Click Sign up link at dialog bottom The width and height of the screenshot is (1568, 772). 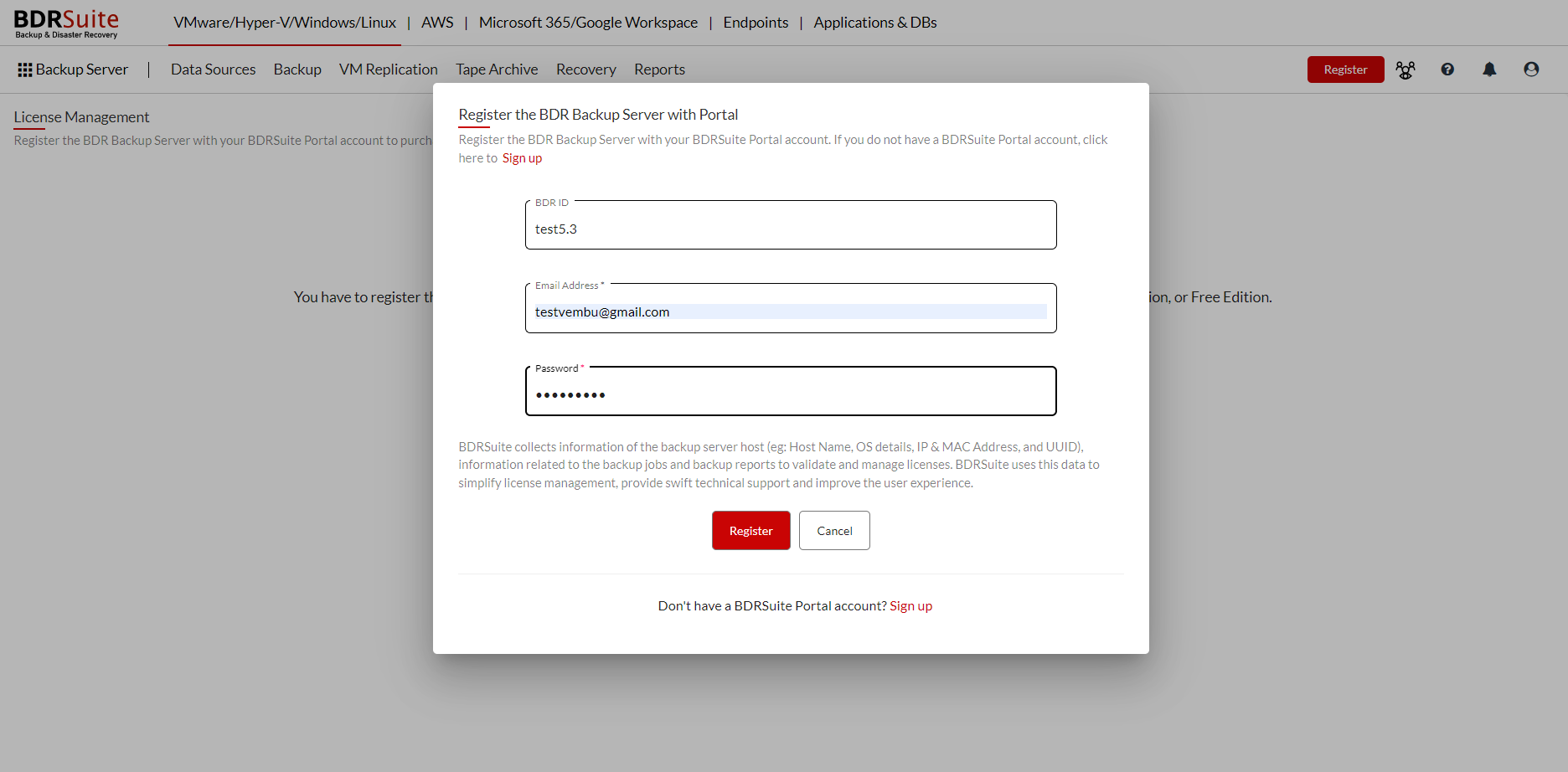910,606
